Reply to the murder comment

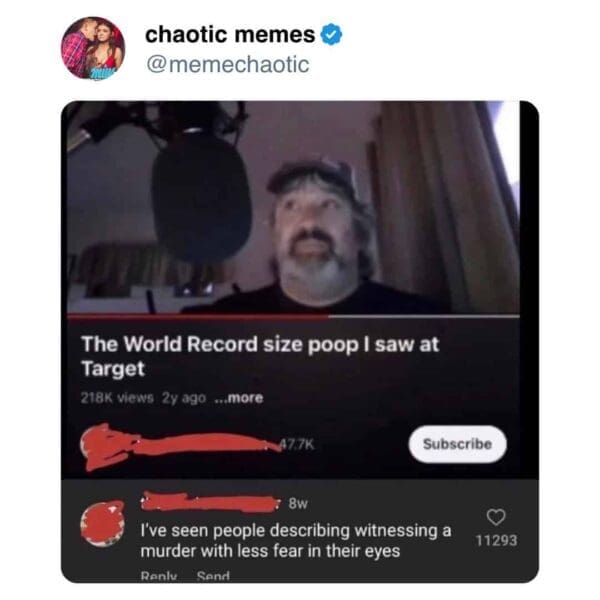(159, 575)
